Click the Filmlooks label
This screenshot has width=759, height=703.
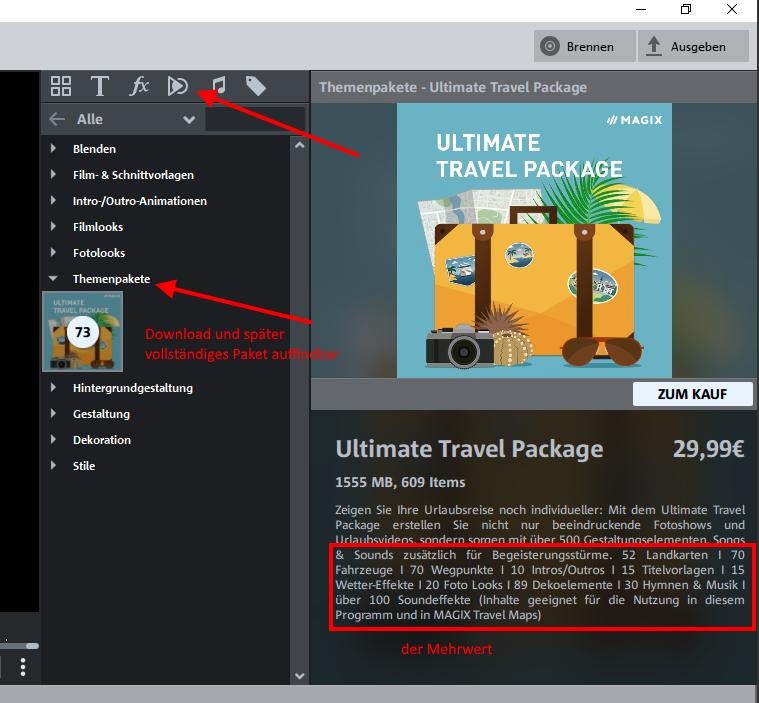coord(98,227)
